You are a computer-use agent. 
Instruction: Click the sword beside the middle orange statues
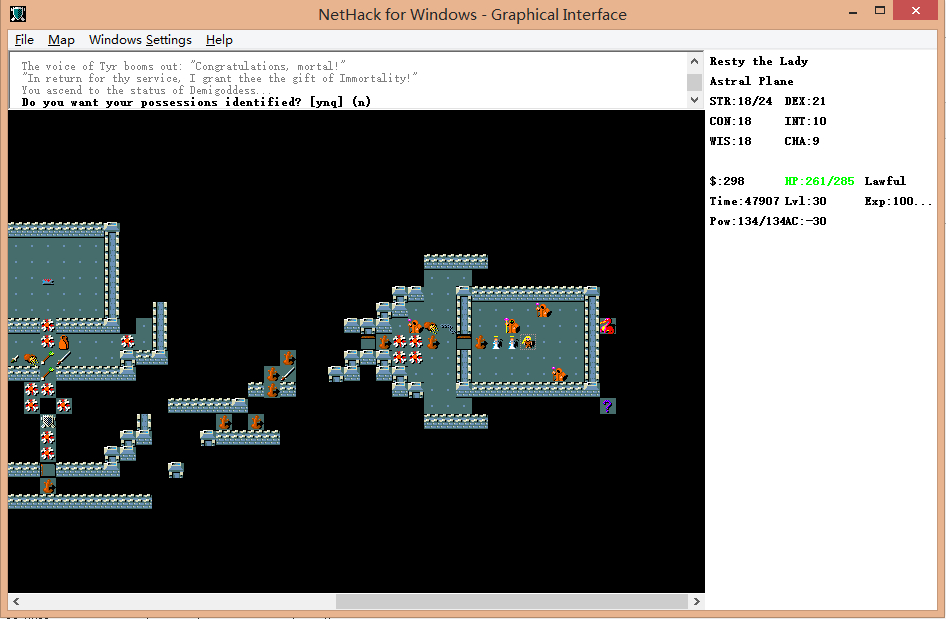[288, 374]
